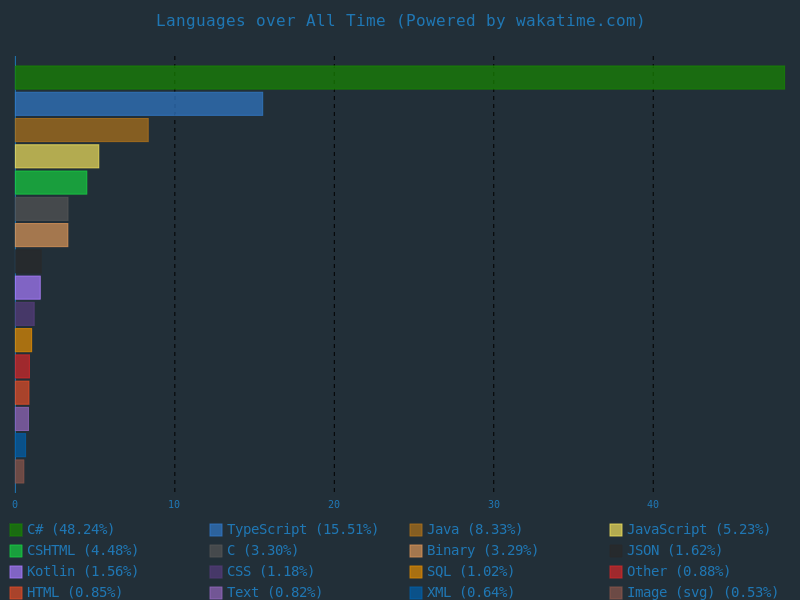
Task: Click the Binary (3.29%) legend label
Action: (482, 550)
